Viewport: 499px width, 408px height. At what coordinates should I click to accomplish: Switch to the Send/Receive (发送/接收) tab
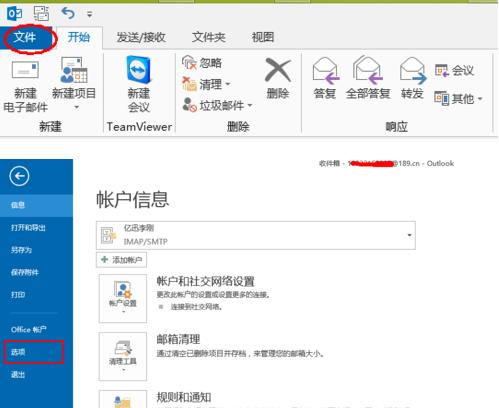click(141, 37)
